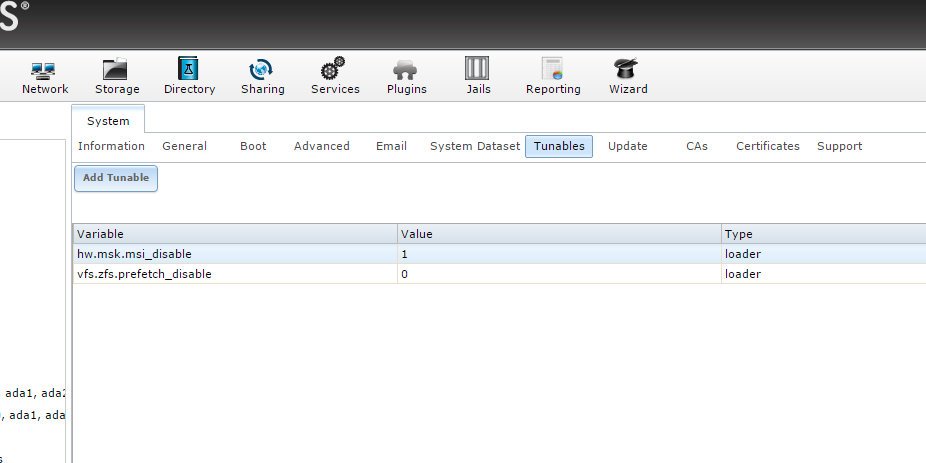Image resolution: width=926 pixels, height=463 pixels.
Task: Sort by the Type column header
Action: pos(823,234)
